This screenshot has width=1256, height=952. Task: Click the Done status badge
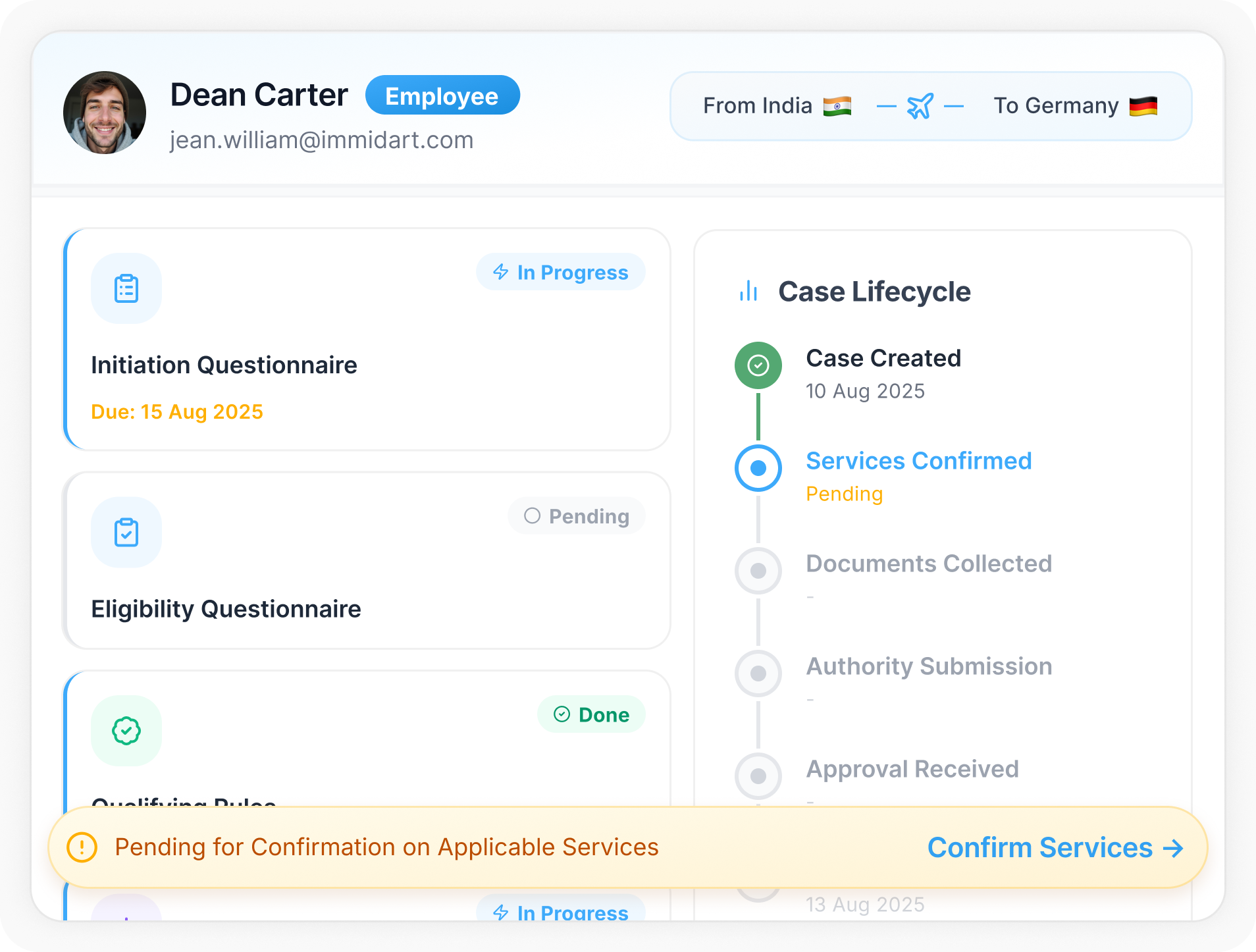pos(591,714)
